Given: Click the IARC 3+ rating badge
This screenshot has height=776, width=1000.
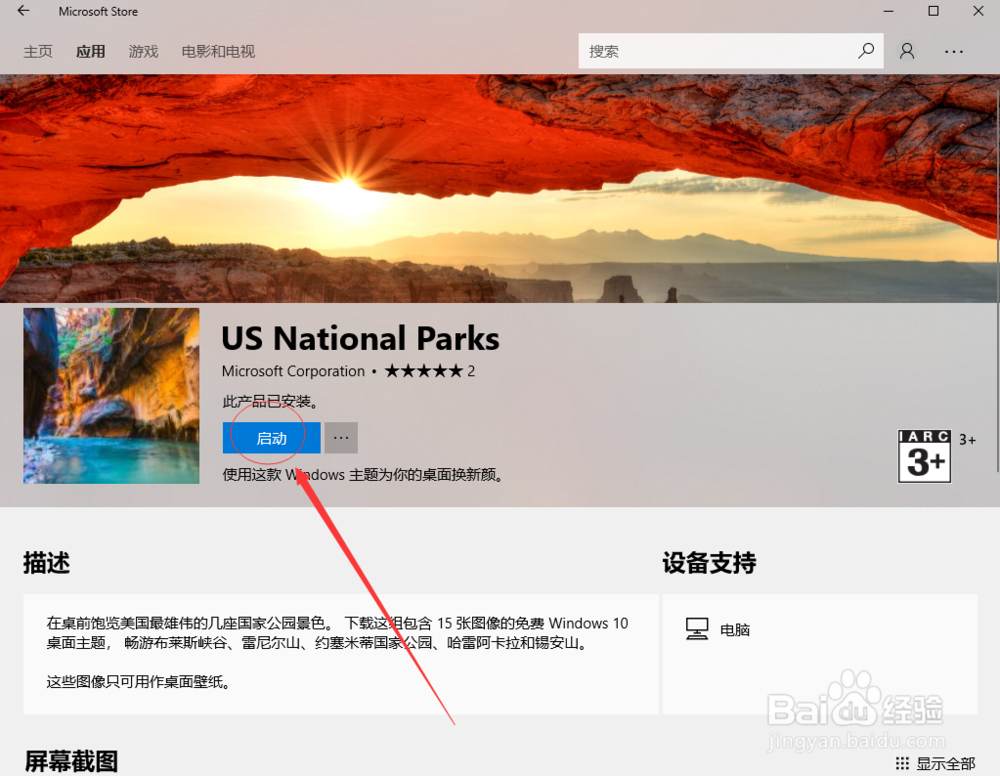Looking at the screenshot, I should point(924,456).
